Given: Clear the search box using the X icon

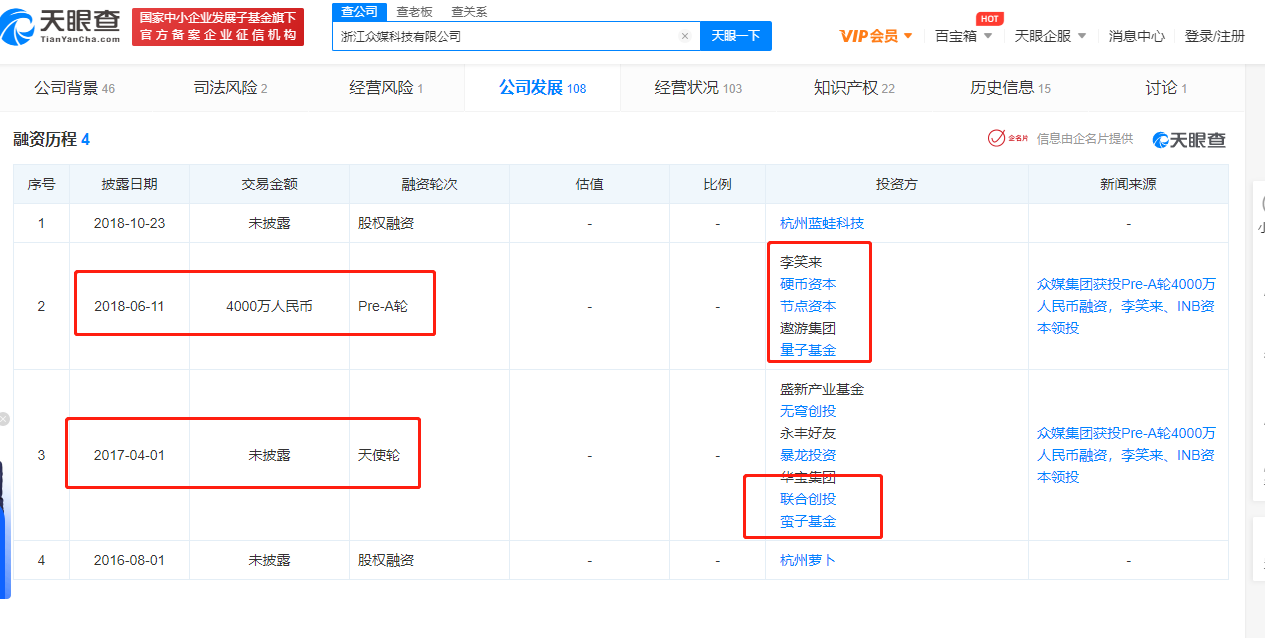Looking at the screenshot, I should [x=685, y=35].
